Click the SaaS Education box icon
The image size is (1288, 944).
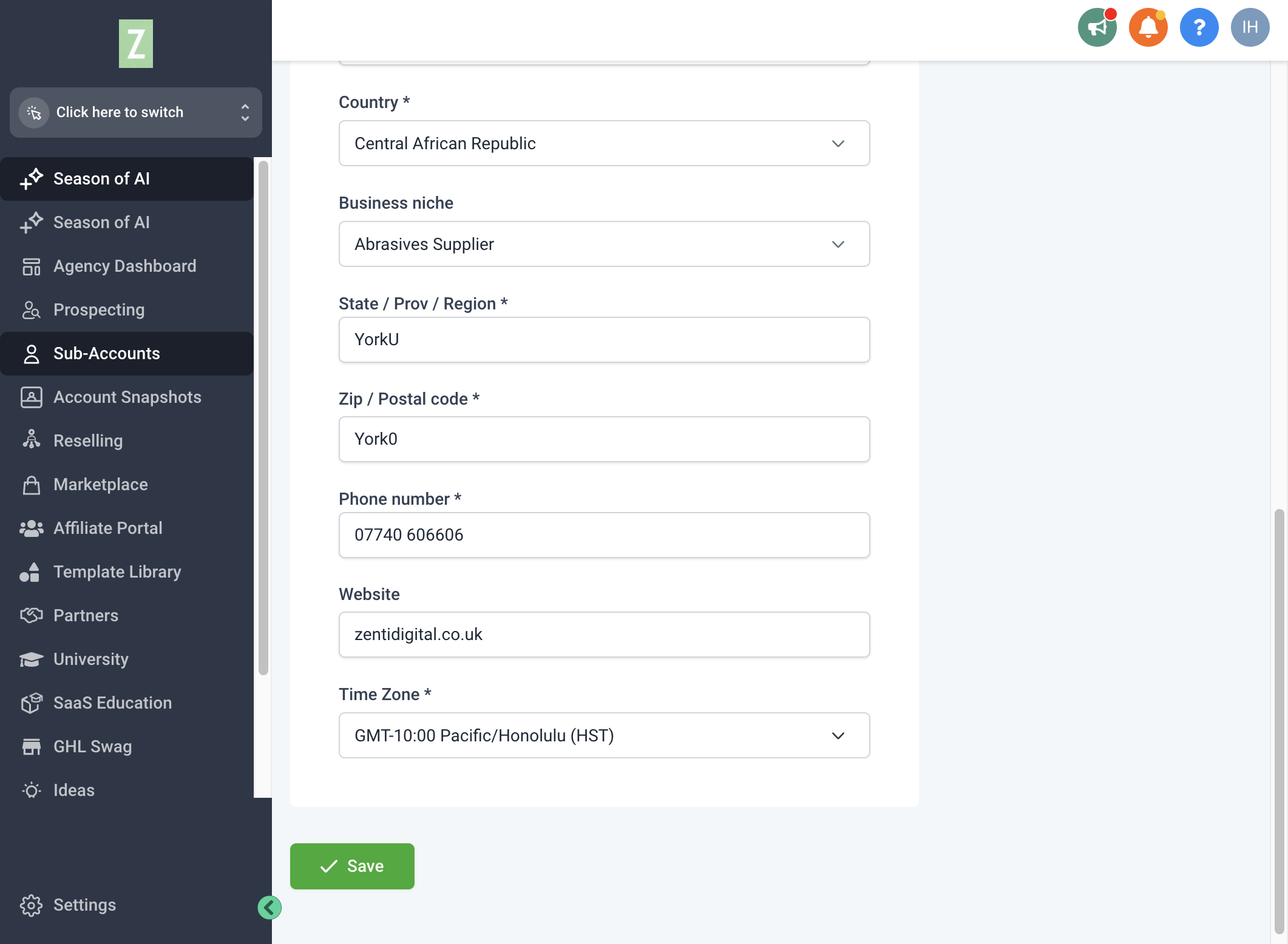pyautogui.click(x=31, y=703)
